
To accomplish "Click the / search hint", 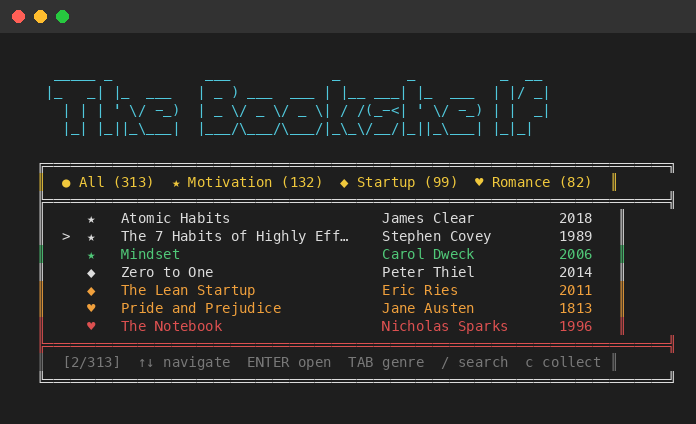I will pyautogui.click(x=475, y=362).
